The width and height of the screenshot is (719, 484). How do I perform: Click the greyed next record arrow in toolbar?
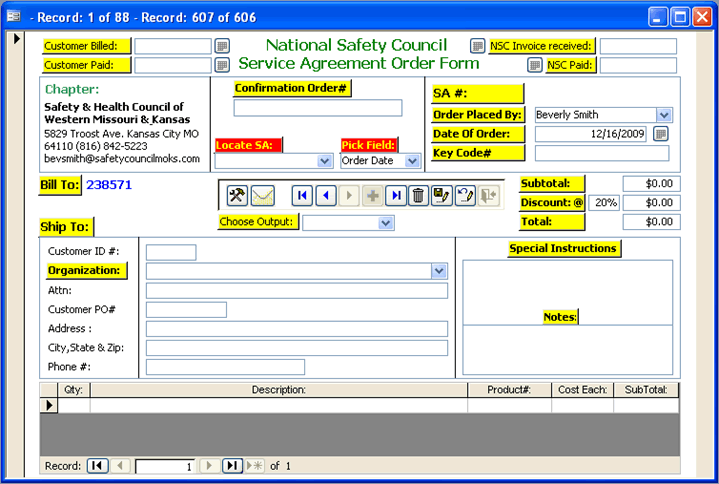point(349,196)
